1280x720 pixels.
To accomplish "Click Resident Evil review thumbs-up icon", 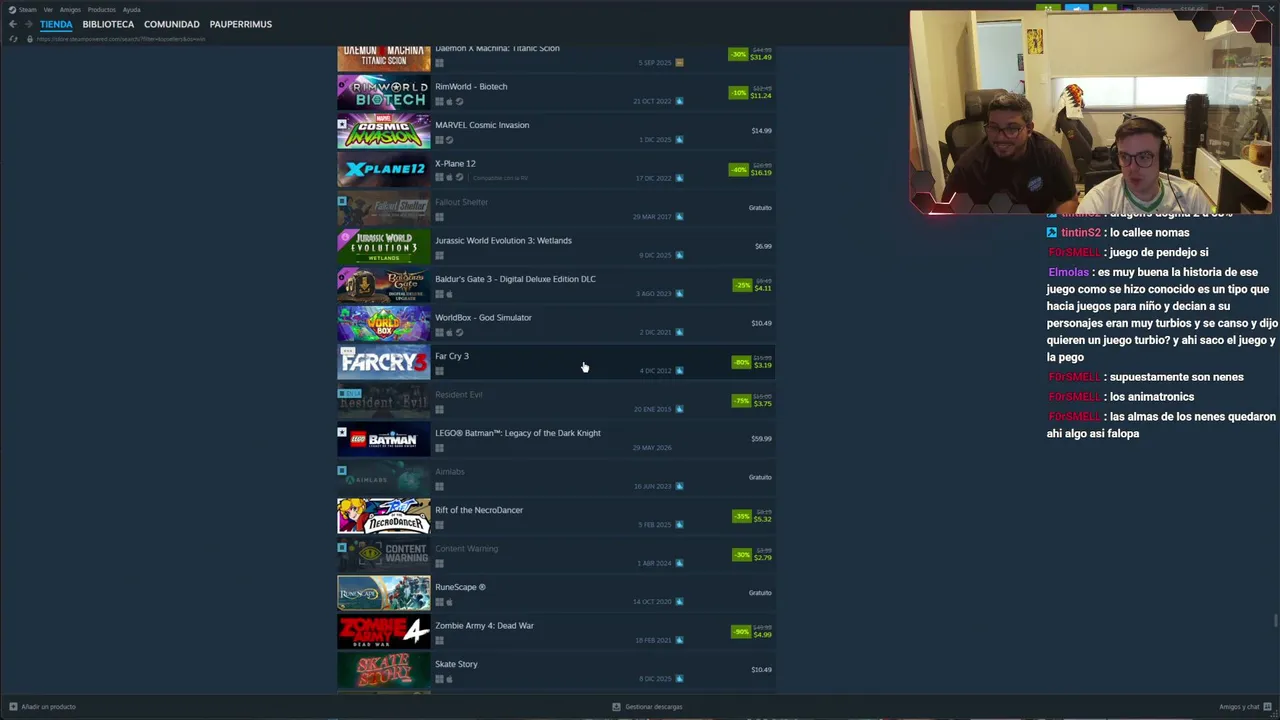I will [x=679, y=409].
